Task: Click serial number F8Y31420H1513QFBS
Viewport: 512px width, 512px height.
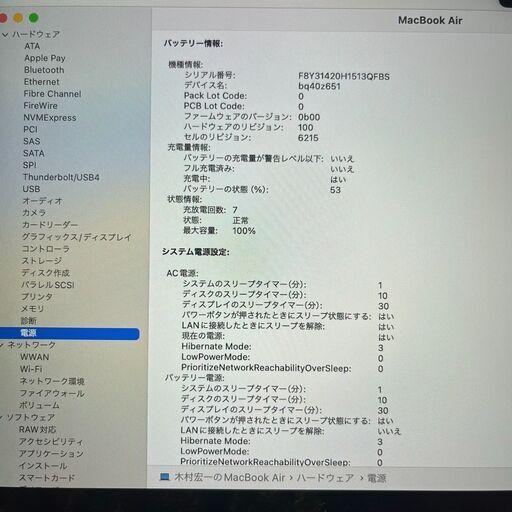Action: coord(344,77)
